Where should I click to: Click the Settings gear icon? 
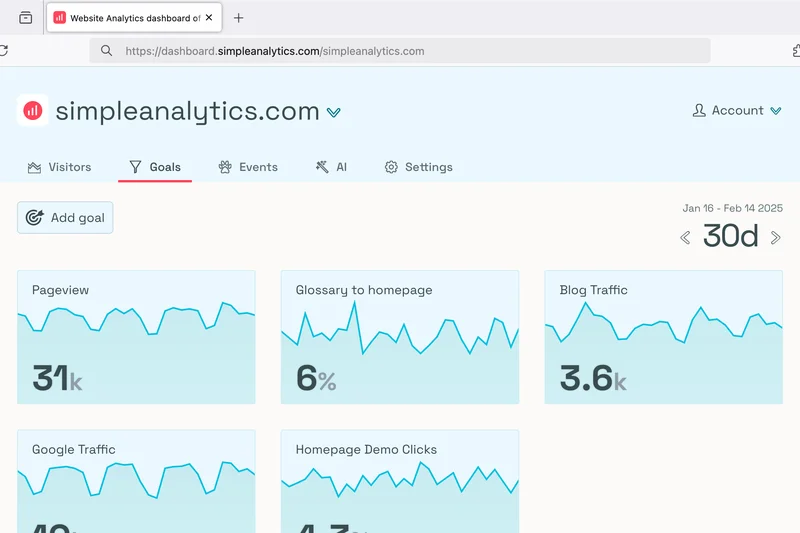(x=391, y=167)
